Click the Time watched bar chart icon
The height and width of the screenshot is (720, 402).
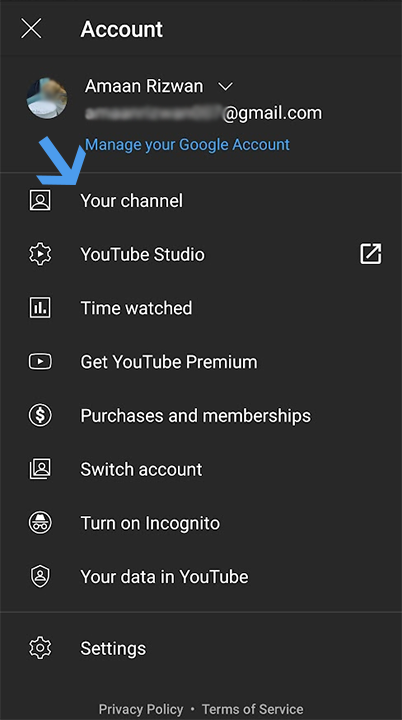(40, 308)
